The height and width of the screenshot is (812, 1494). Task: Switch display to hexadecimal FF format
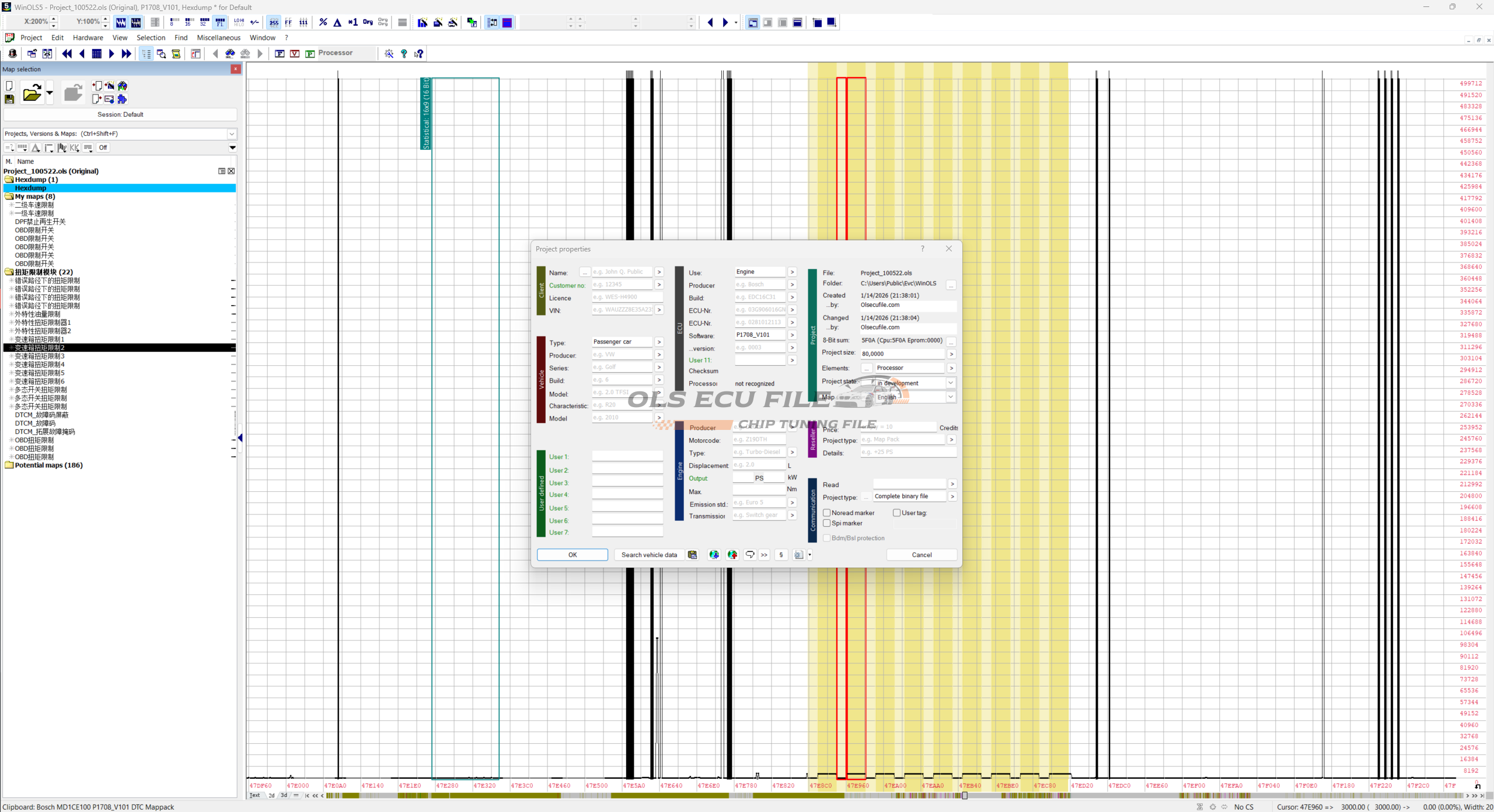(288, 22)
